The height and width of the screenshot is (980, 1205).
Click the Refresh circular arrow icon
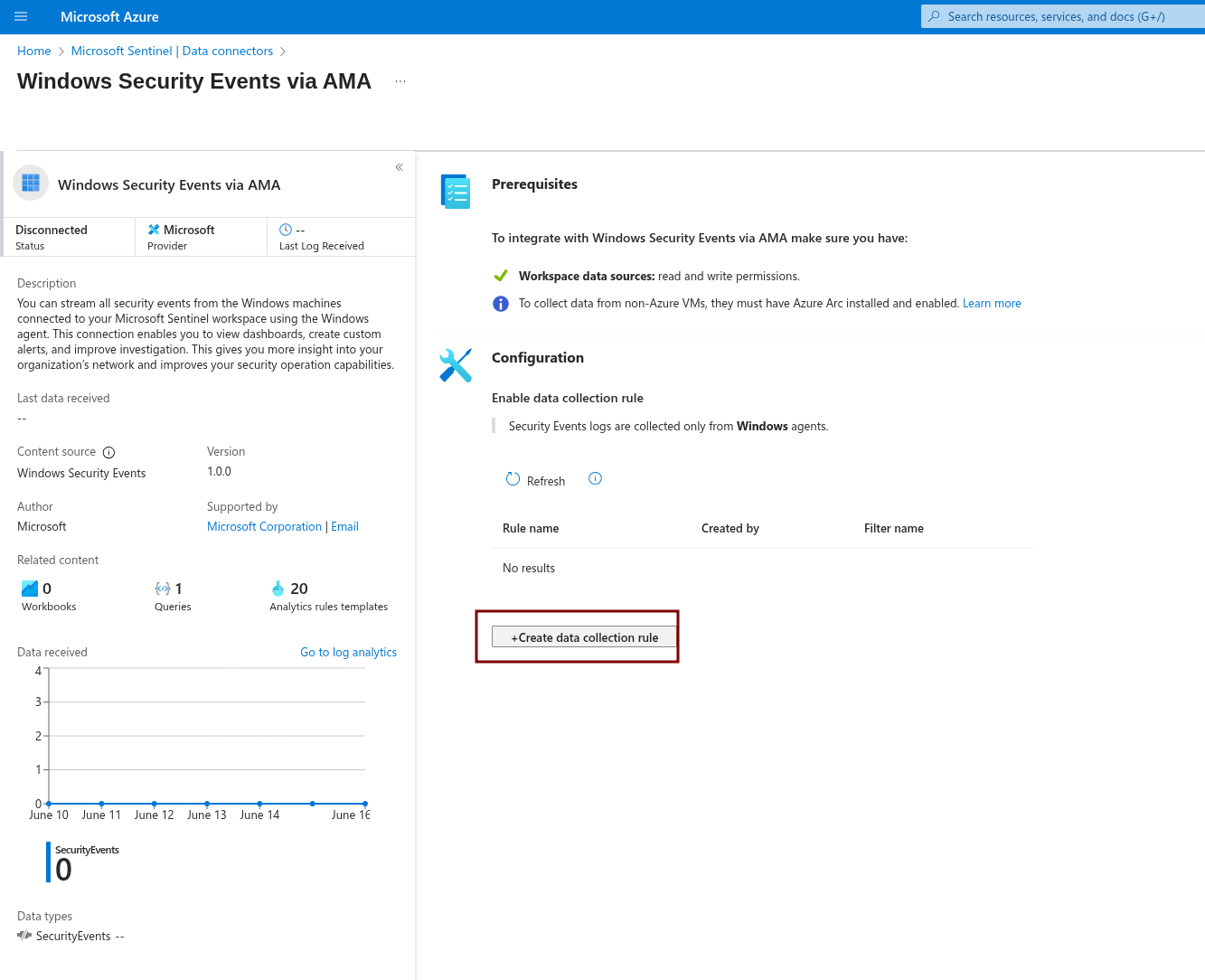(x=513, y=479)
